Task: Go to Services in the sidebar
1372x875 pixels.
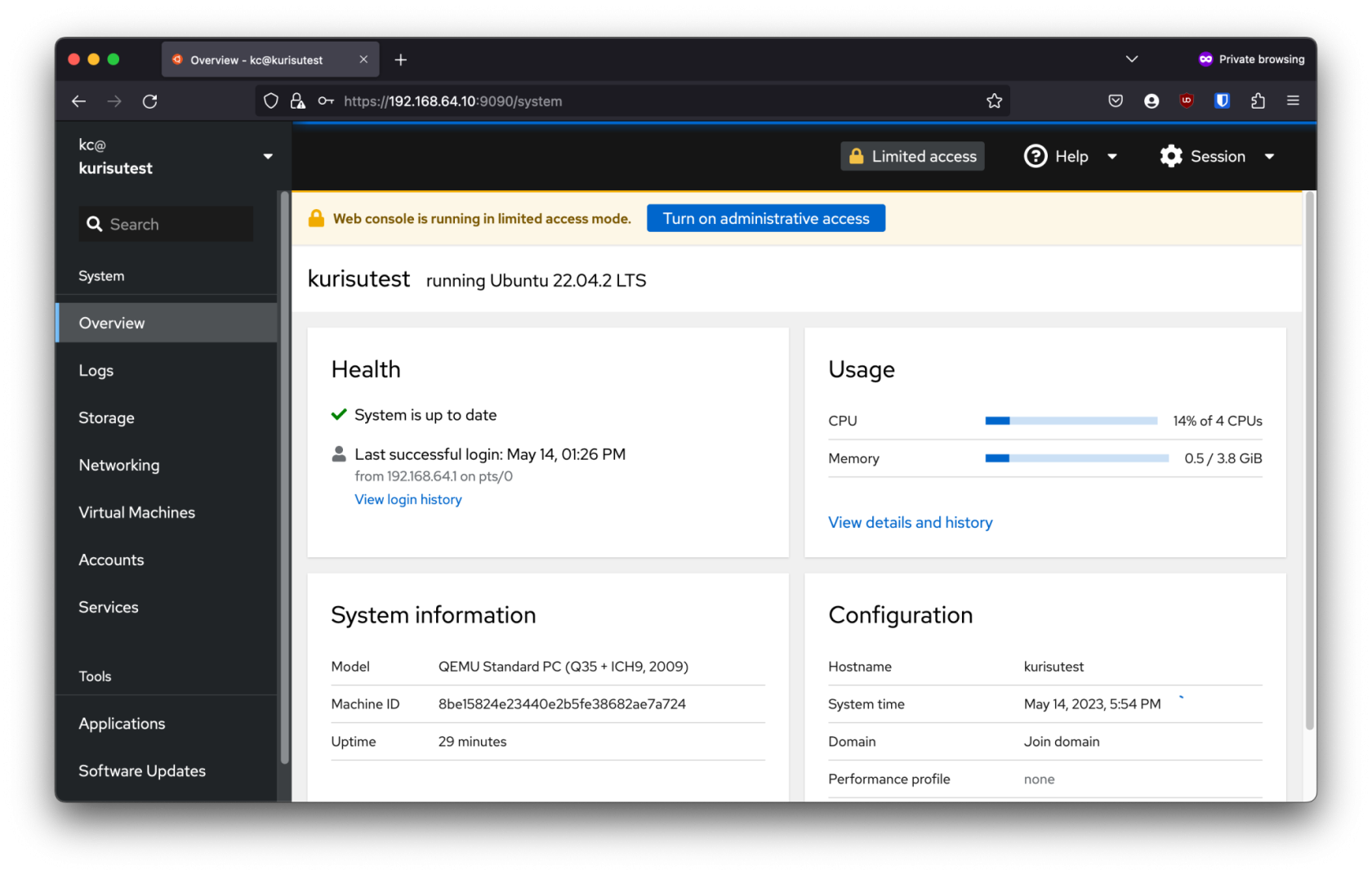Action: [109, 607]
